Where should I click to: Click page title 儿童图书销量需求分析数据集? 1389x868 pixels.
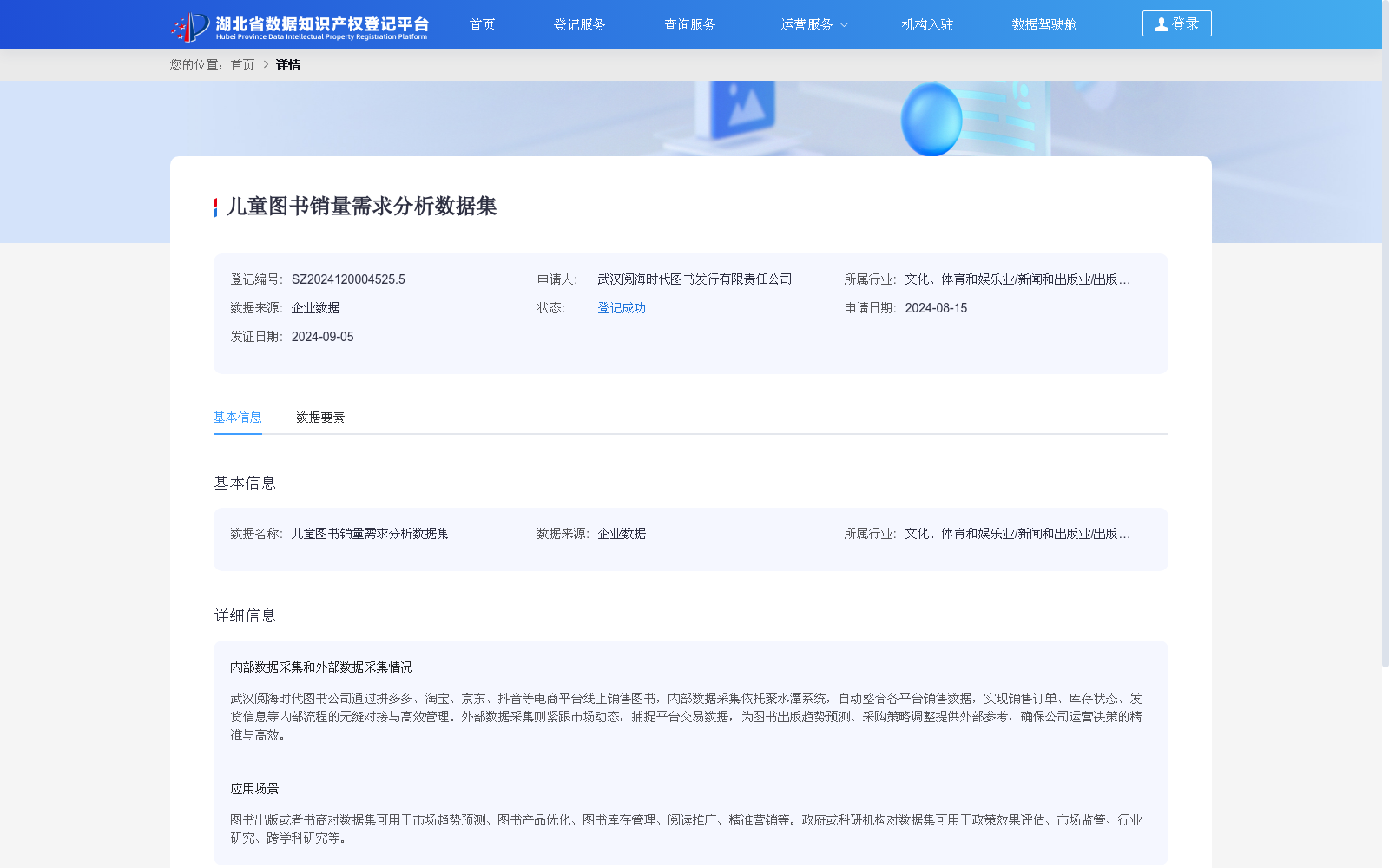[361, 207]
